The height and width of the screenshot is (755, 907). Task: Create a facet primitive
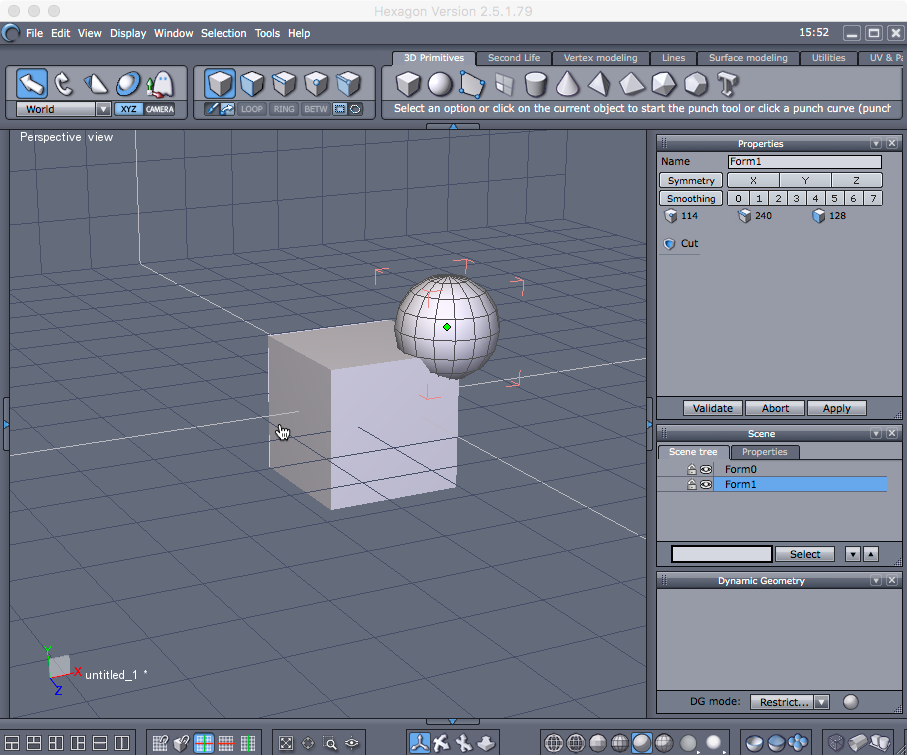point(471,84)
